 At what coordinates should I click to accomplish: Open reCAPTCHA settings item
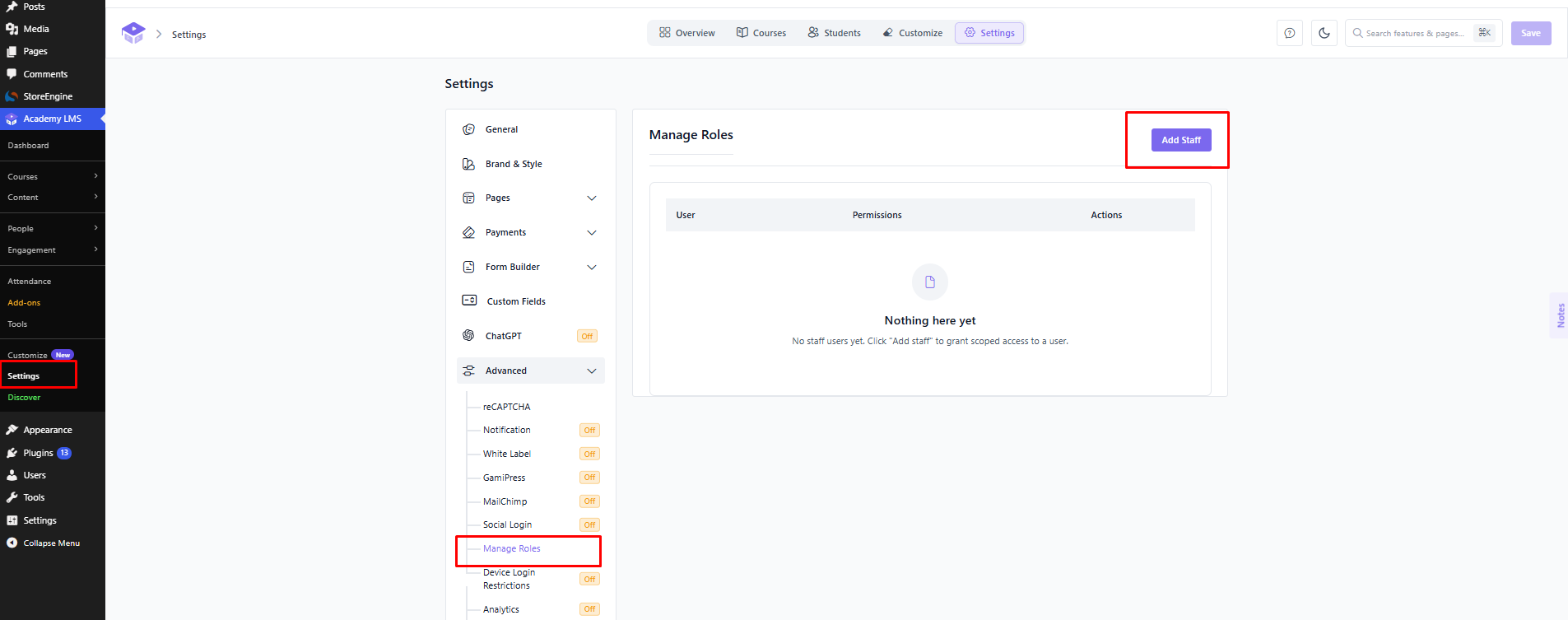pyautogui.click(x=507, y=407)
